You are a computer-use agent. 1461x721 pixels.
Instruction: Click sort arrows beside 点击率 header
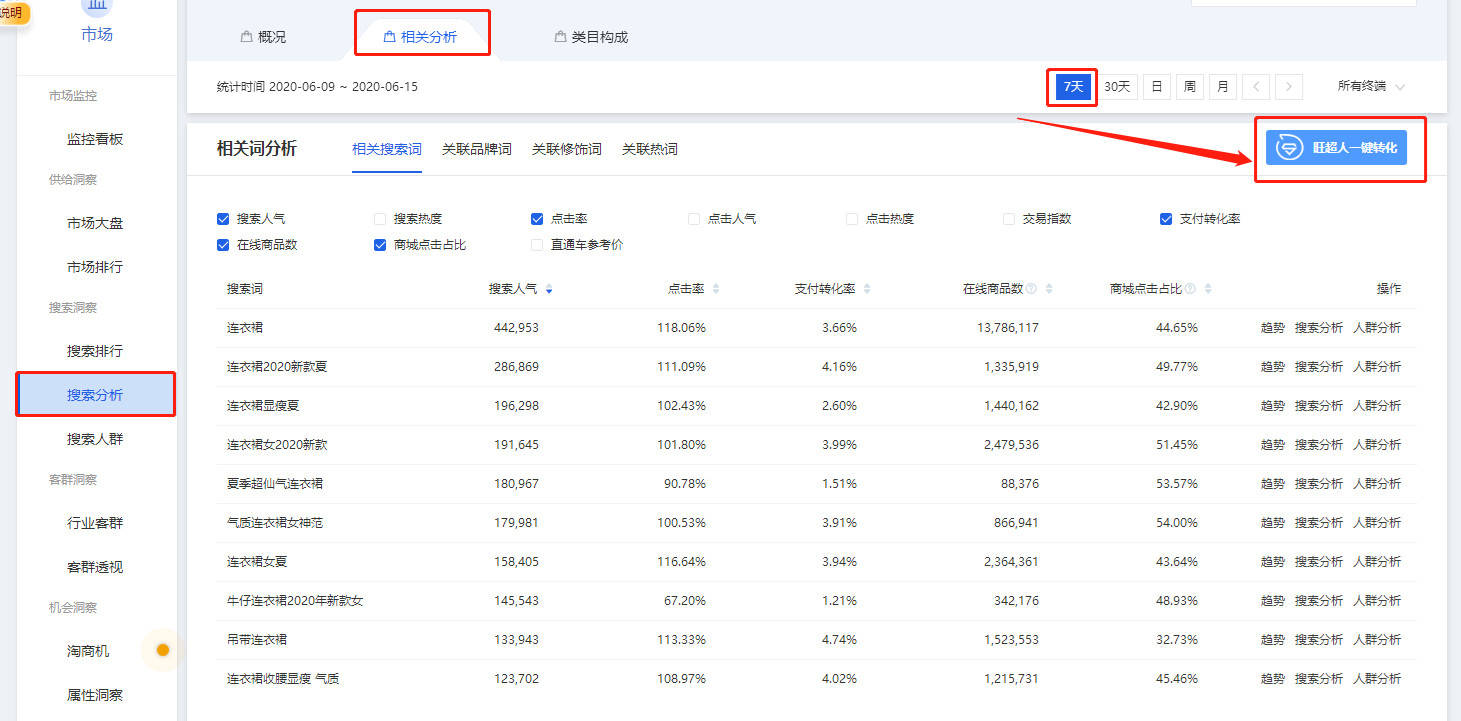715,289
